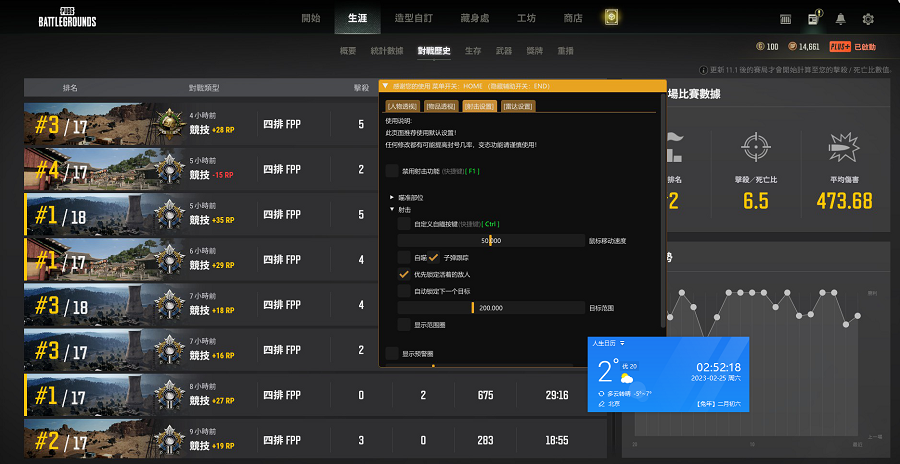Toggle the 禁用射击功能 checkbox
The height and width of the screenshot is (464, 900).
[392, 171]
